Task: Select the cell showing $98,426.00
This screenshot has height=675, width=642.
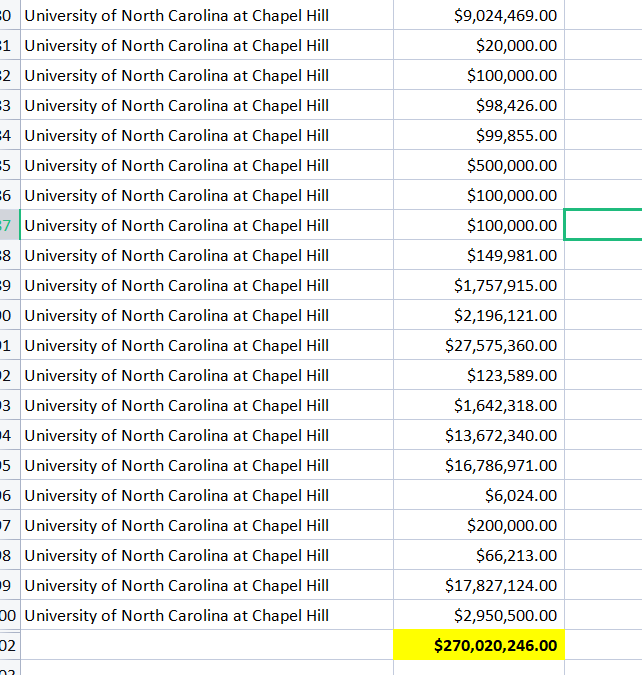Action: click(478, 105)
